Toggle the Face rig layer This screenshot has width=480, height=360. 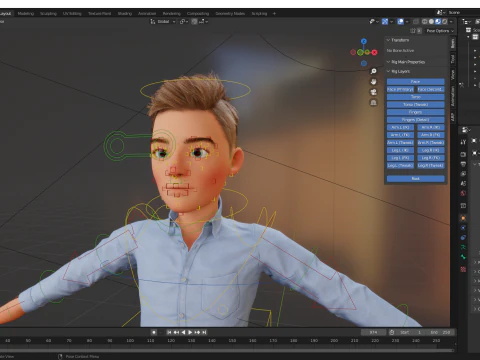[x=415, y=82]
